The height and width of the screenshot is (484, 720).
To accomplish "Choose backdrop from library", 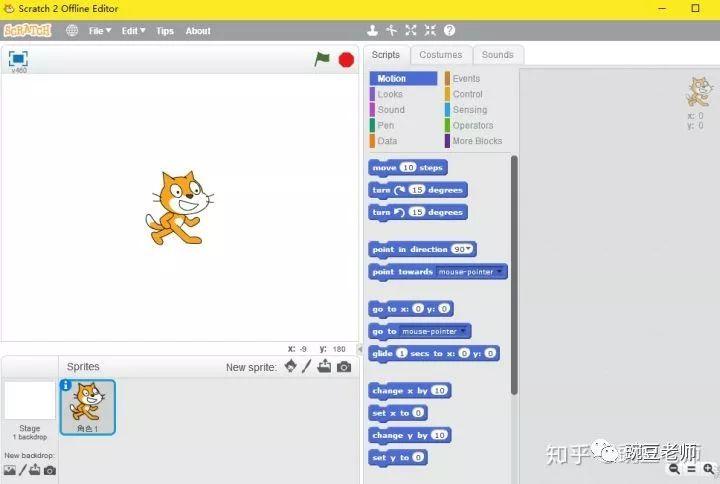I will tap(10, 470).
